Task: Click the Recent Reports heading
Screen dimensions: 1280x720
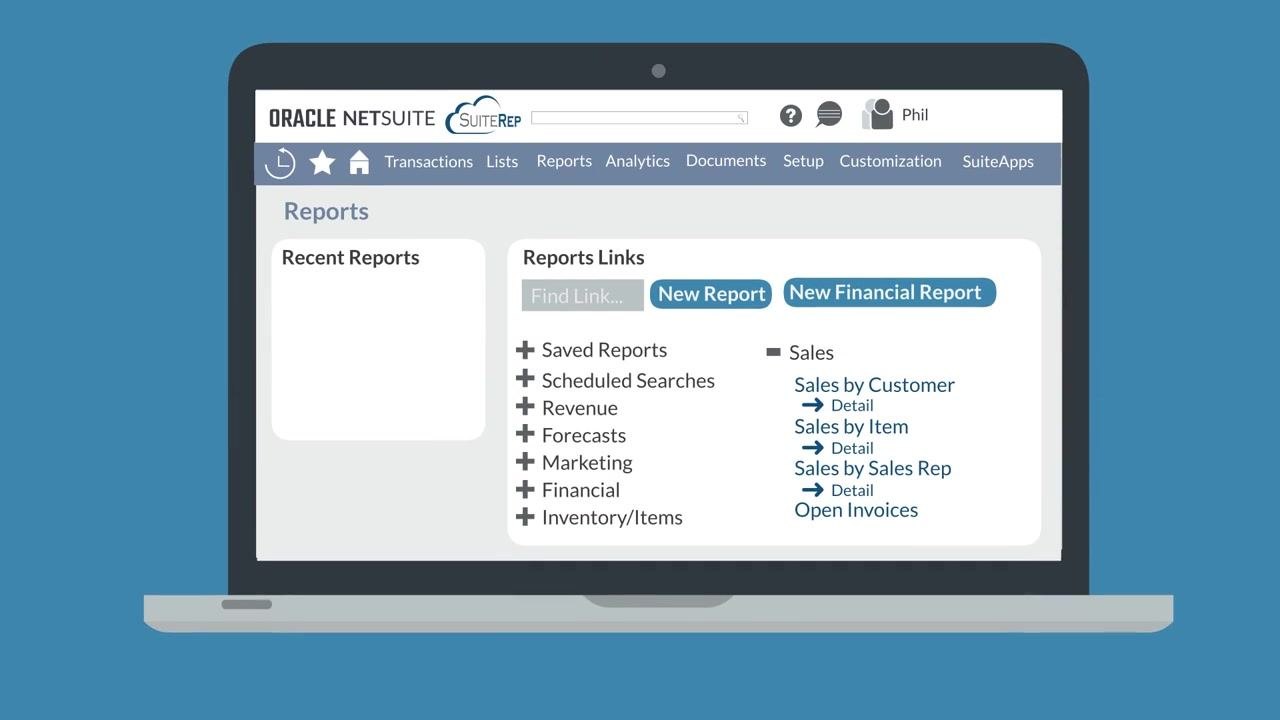Action: 350,258
